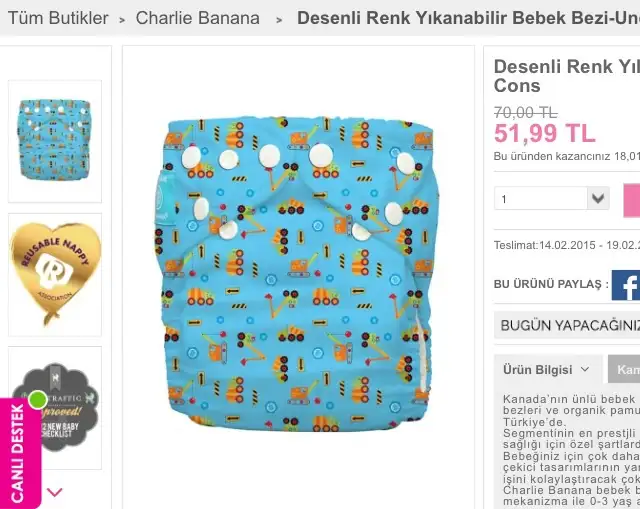The height and width of the screenshot is (509, 640).
Task: Open the Facebook share icon
Action: point(626,285)
